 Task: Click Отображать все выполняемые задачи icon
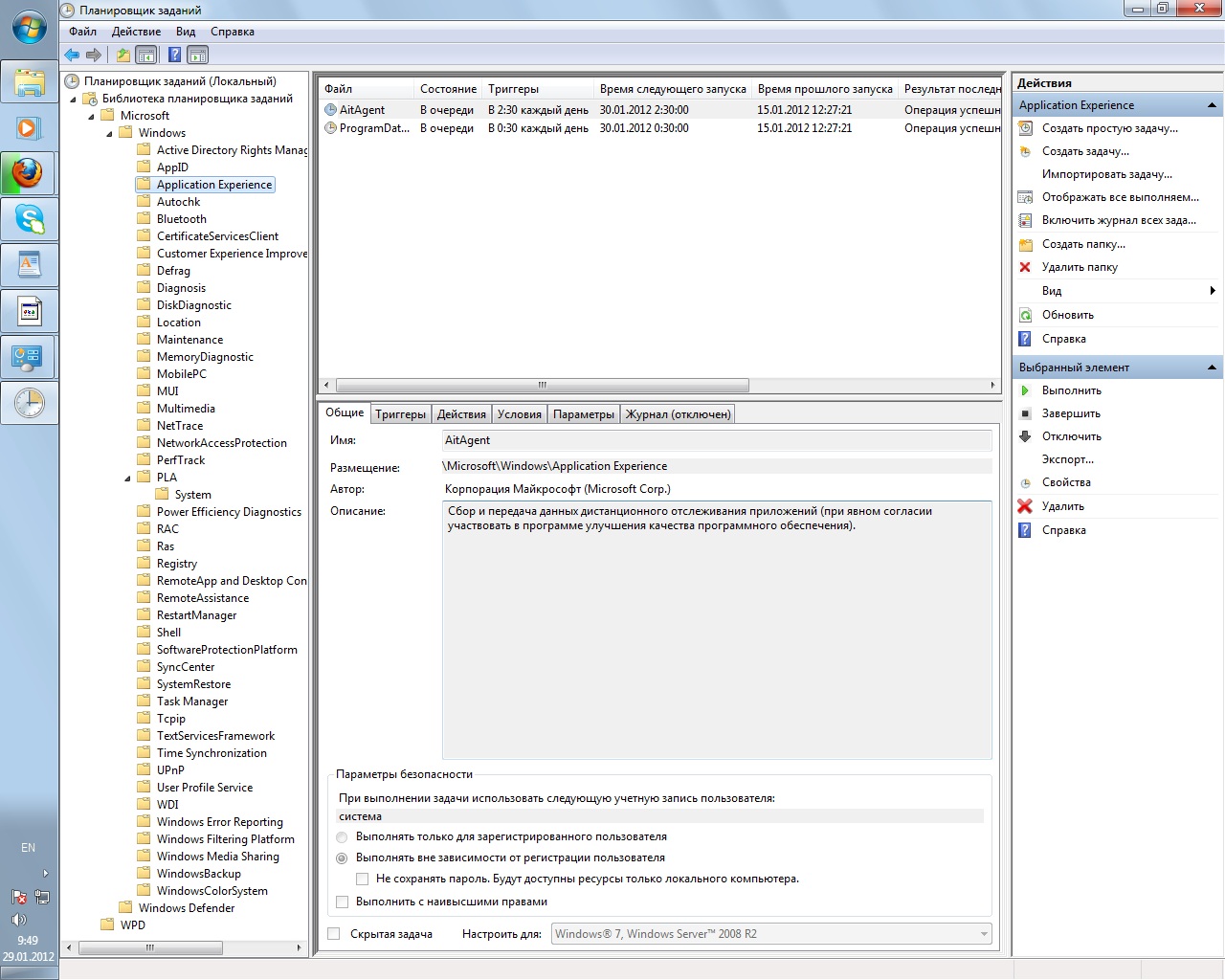1025,197
